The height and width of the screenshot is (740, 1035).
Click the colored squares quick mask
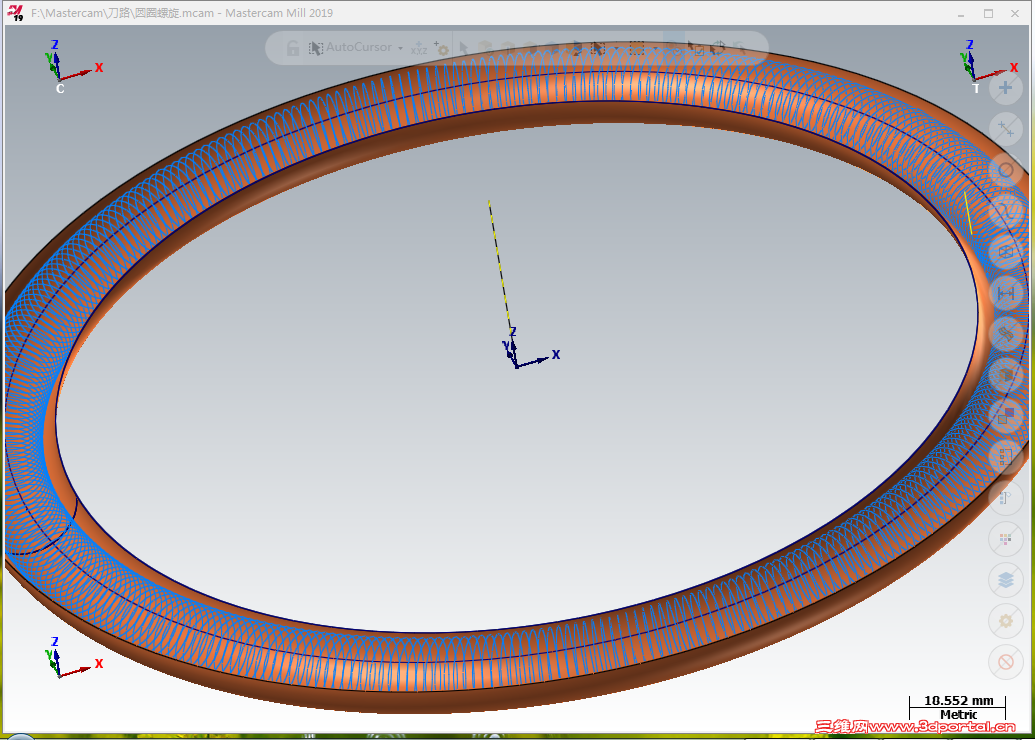[1005, 539]
